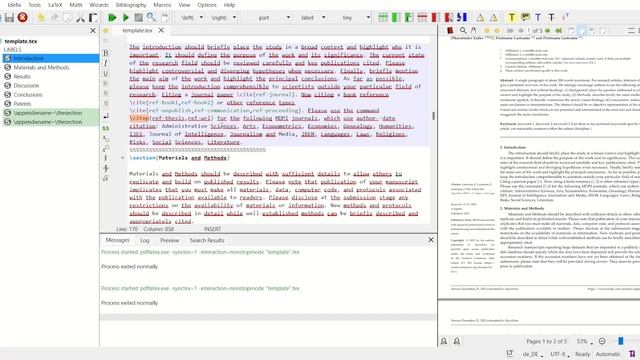This screenshot has height=360, width=640.
Task: Open the Tools menu
Action: [x=35, y=5]
